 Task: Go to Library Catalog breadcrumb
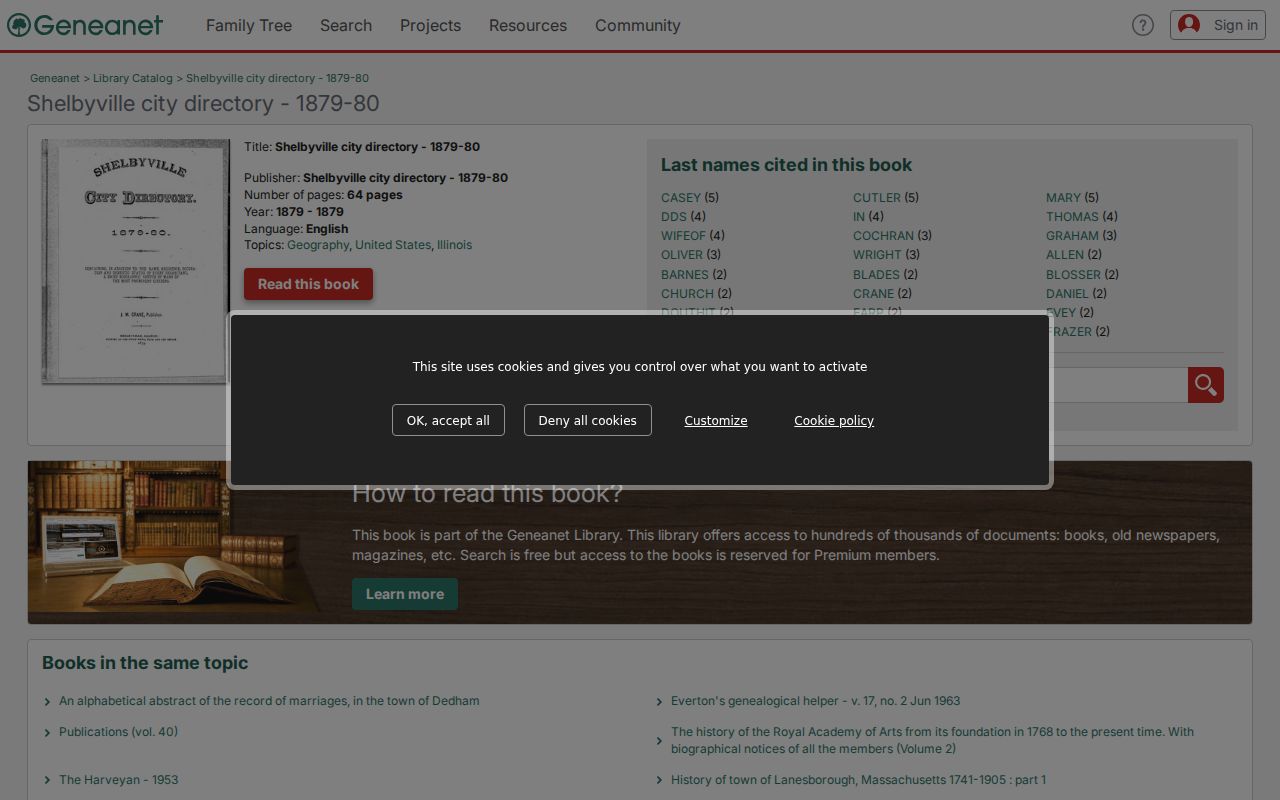tap(133, 78)
